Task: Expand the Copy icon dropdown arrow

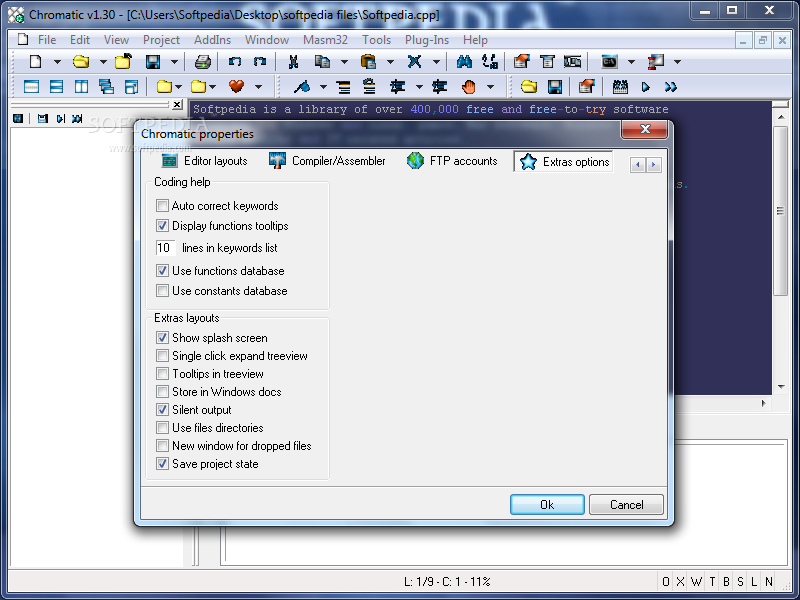Action: [x=344, y=62]
